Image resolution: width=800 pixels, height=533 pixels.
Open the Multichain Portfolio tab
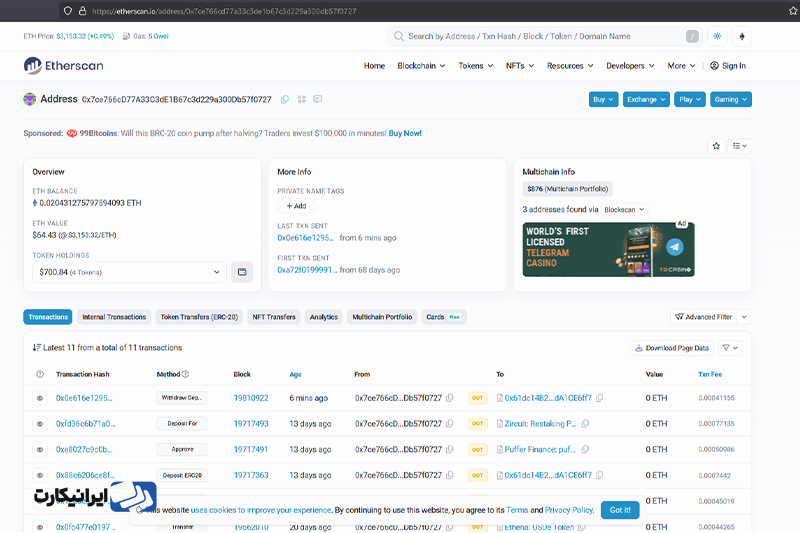382,317
